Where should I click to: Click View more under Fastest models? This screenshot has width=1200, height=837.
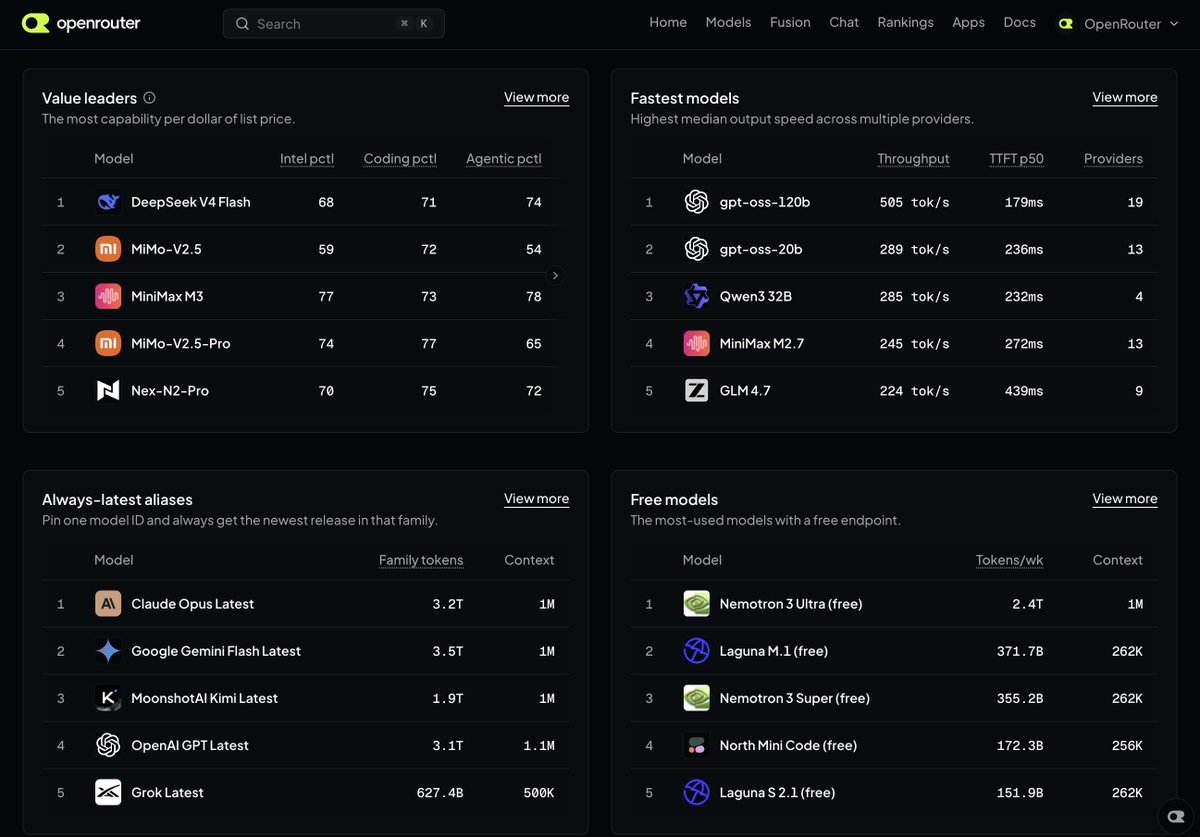(x=1124, y=97)
